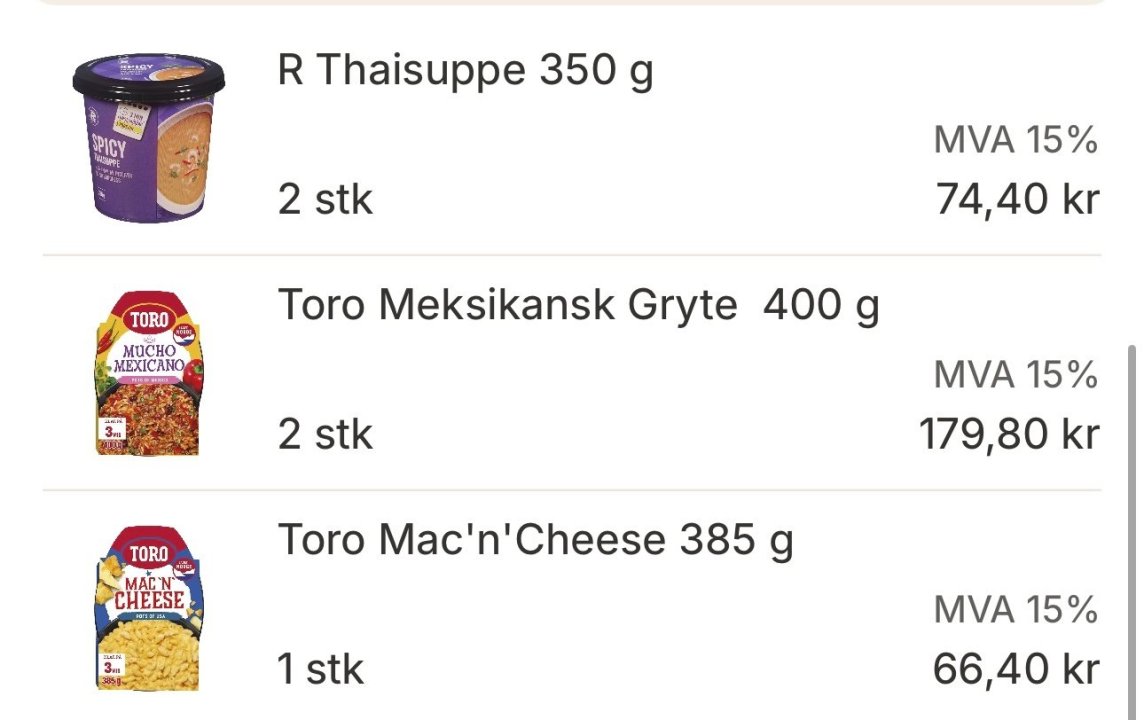Click the TORO logo on Mac'n'Cheese package

tap(149, 553)
